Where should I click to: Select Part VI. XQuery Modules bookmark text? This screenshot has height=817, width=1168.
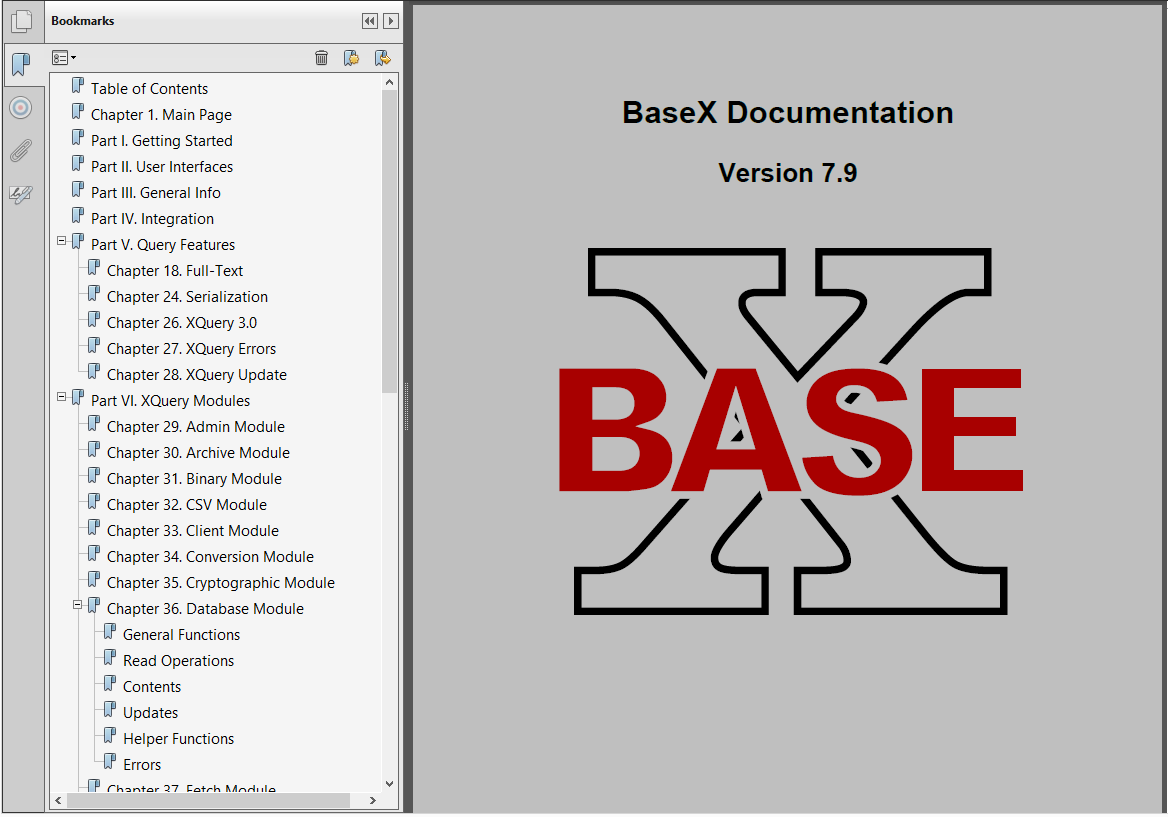170,401
